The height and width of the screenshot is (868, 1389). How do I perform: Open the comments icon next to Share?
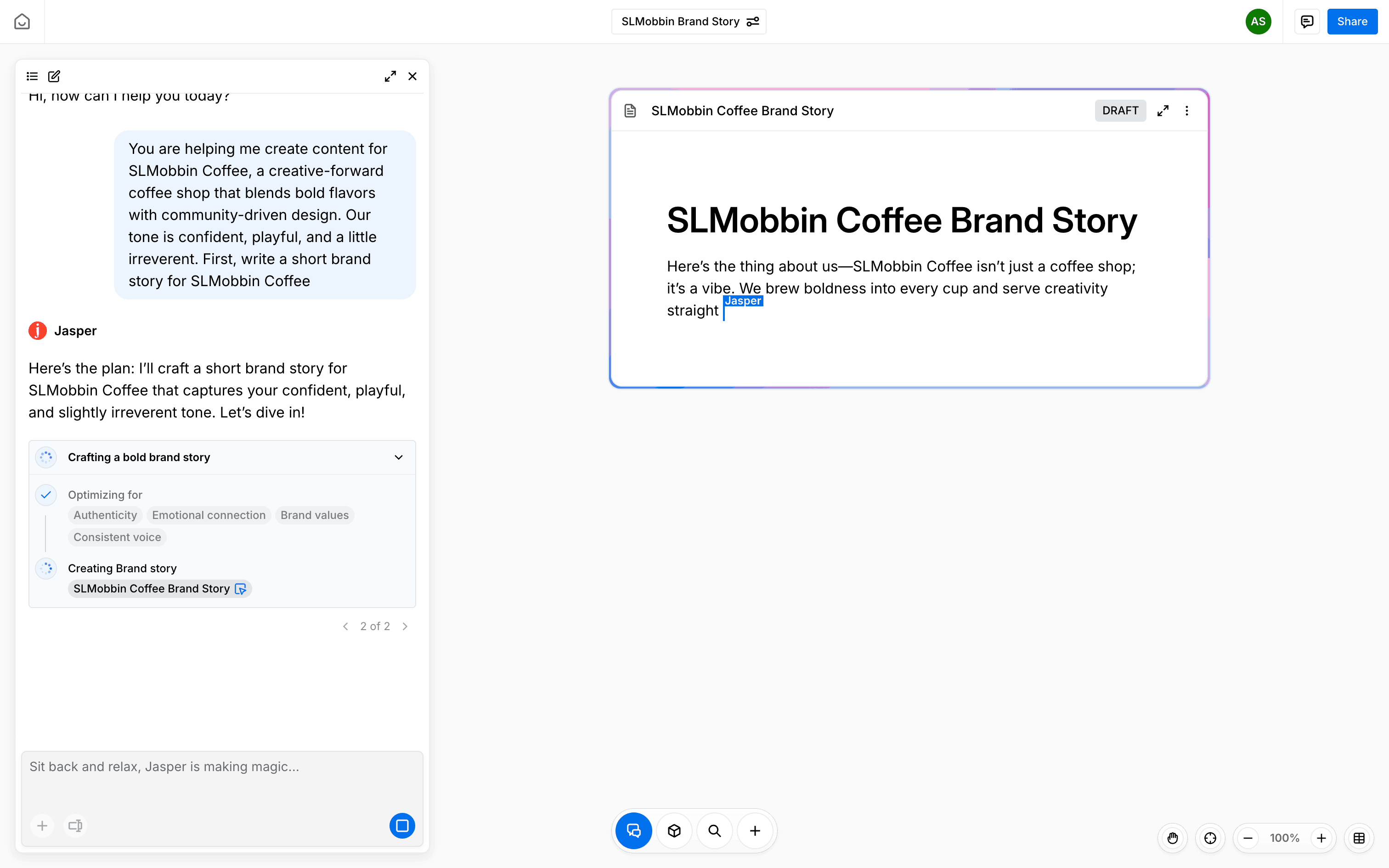(x=1307, y=21)
